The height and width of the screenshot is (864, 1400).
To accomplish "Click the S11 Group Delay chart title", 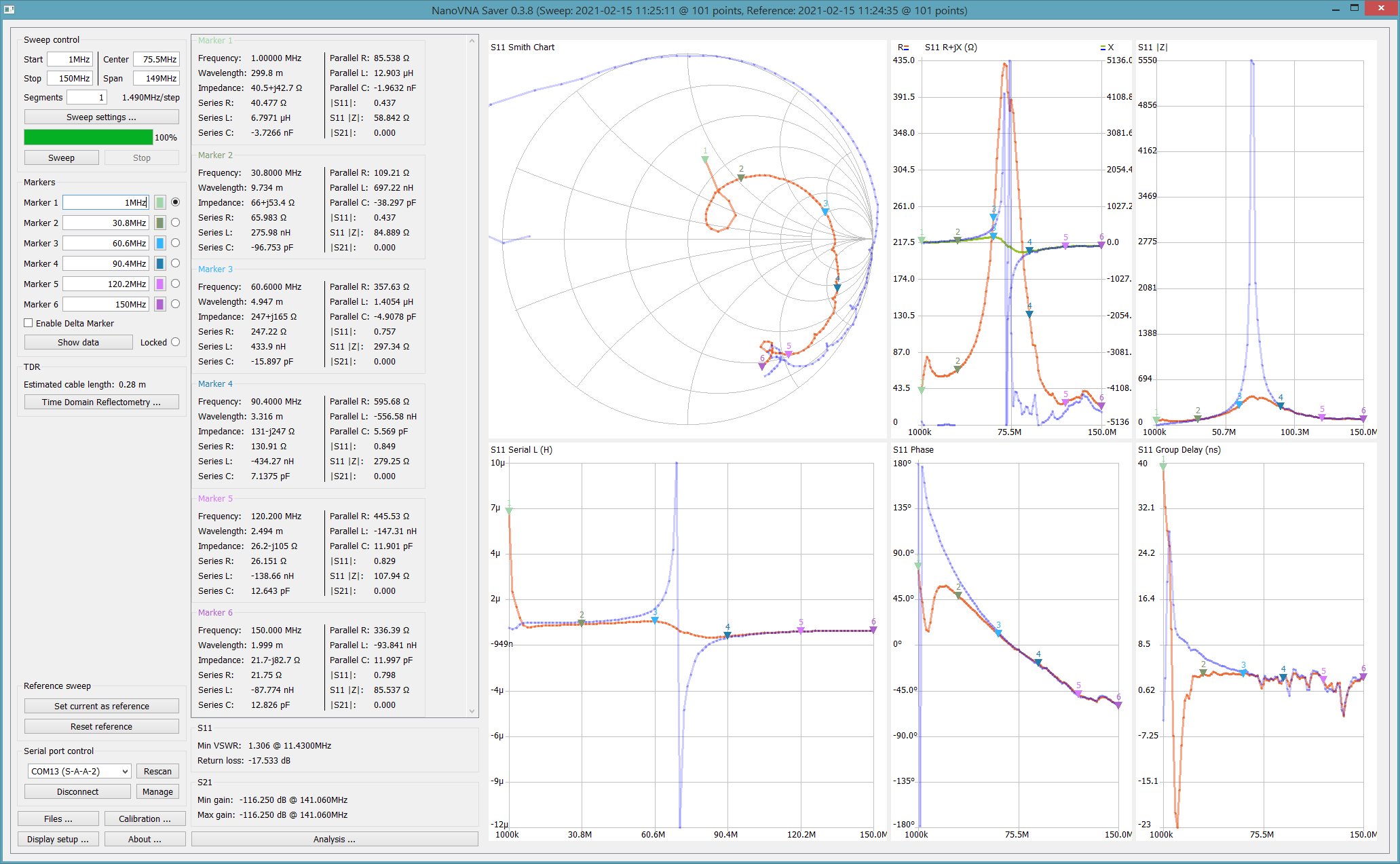I will [x=1179, y=449].
